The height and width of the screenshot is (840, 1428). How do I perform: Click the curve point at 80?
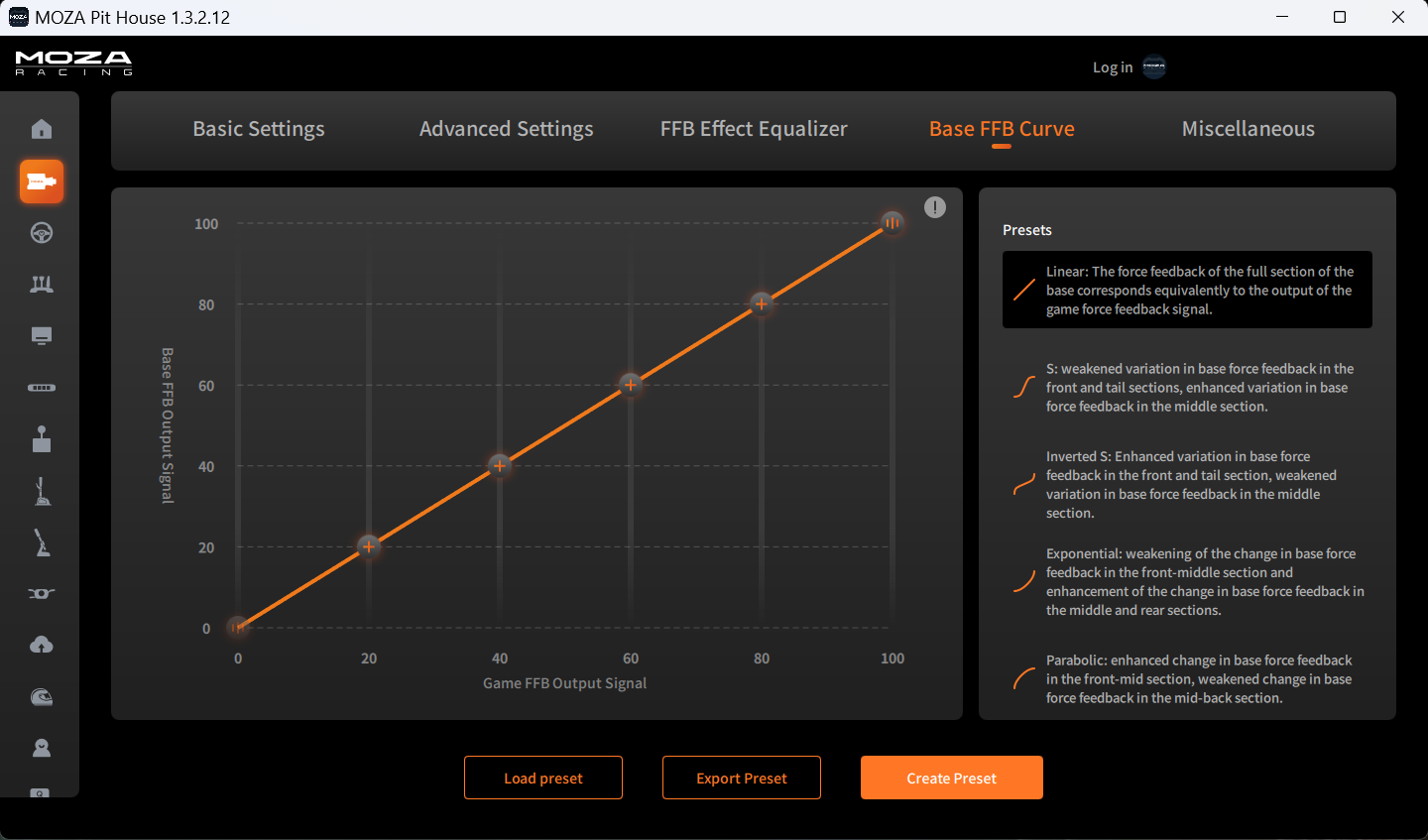tap(762, 303)
